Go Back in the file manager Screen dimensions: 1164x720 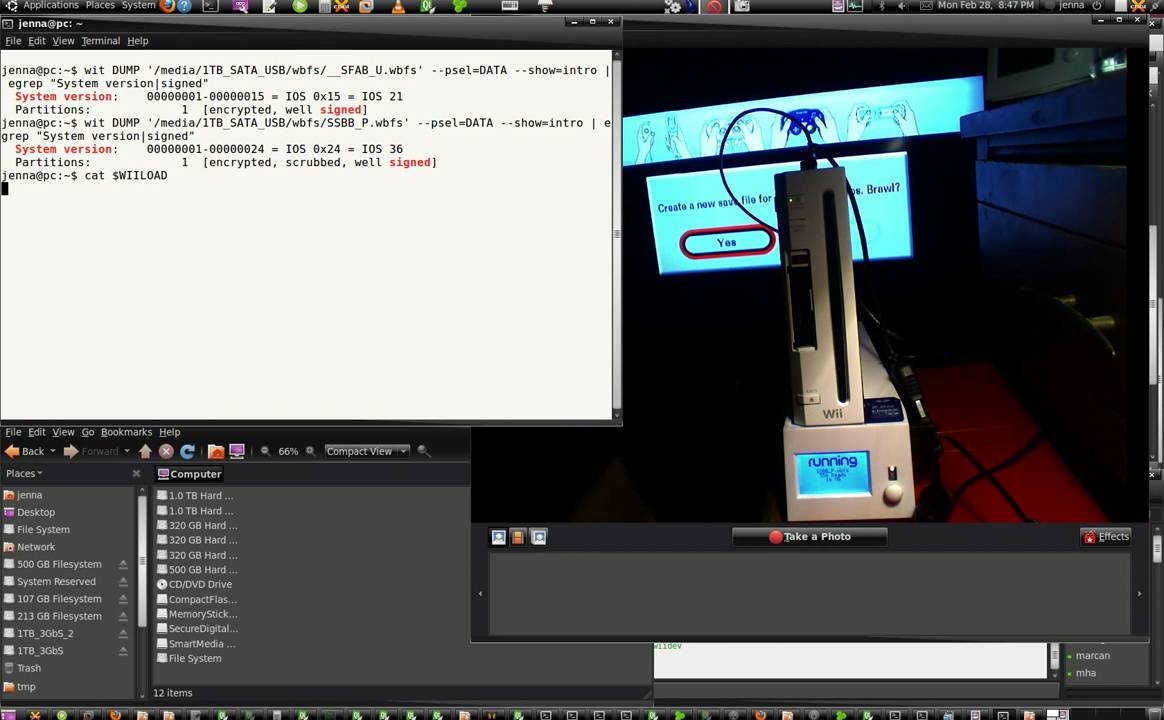pos(25,451)
